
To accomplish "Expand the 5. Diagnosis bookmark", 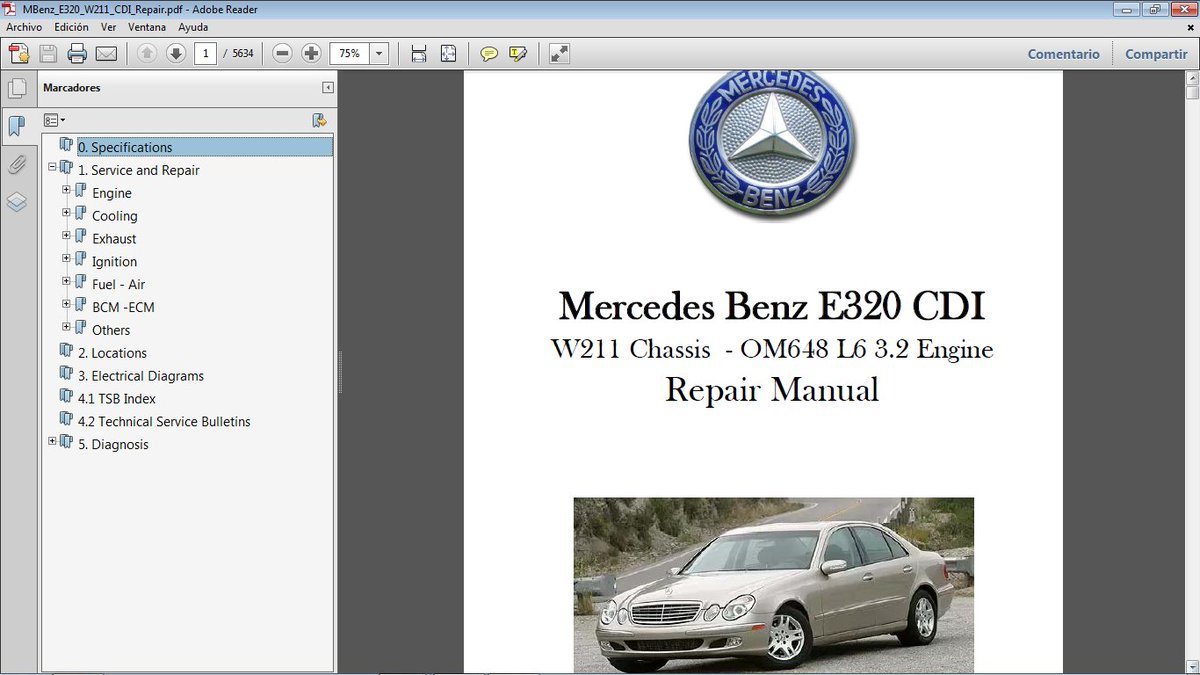I will 52,441.
